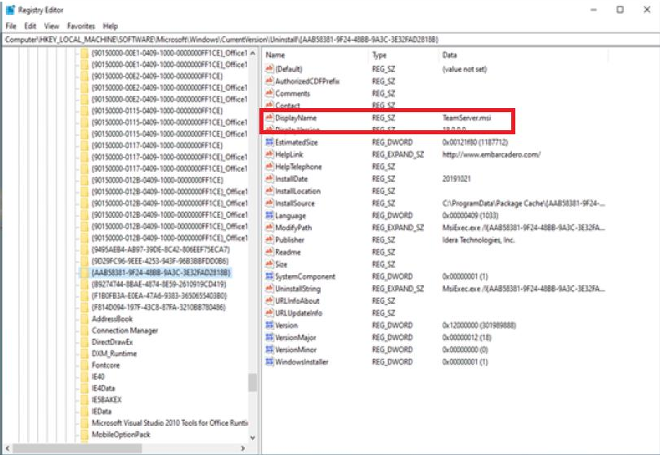
Task: Select the HelpLink value icon
Action: point(269,154)
